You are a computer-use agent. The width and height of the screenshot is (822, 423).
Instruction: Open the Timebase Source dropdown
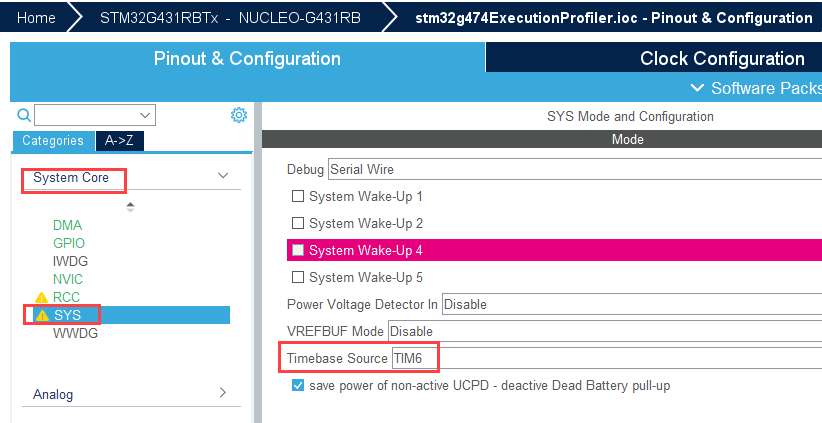point(600,358)
